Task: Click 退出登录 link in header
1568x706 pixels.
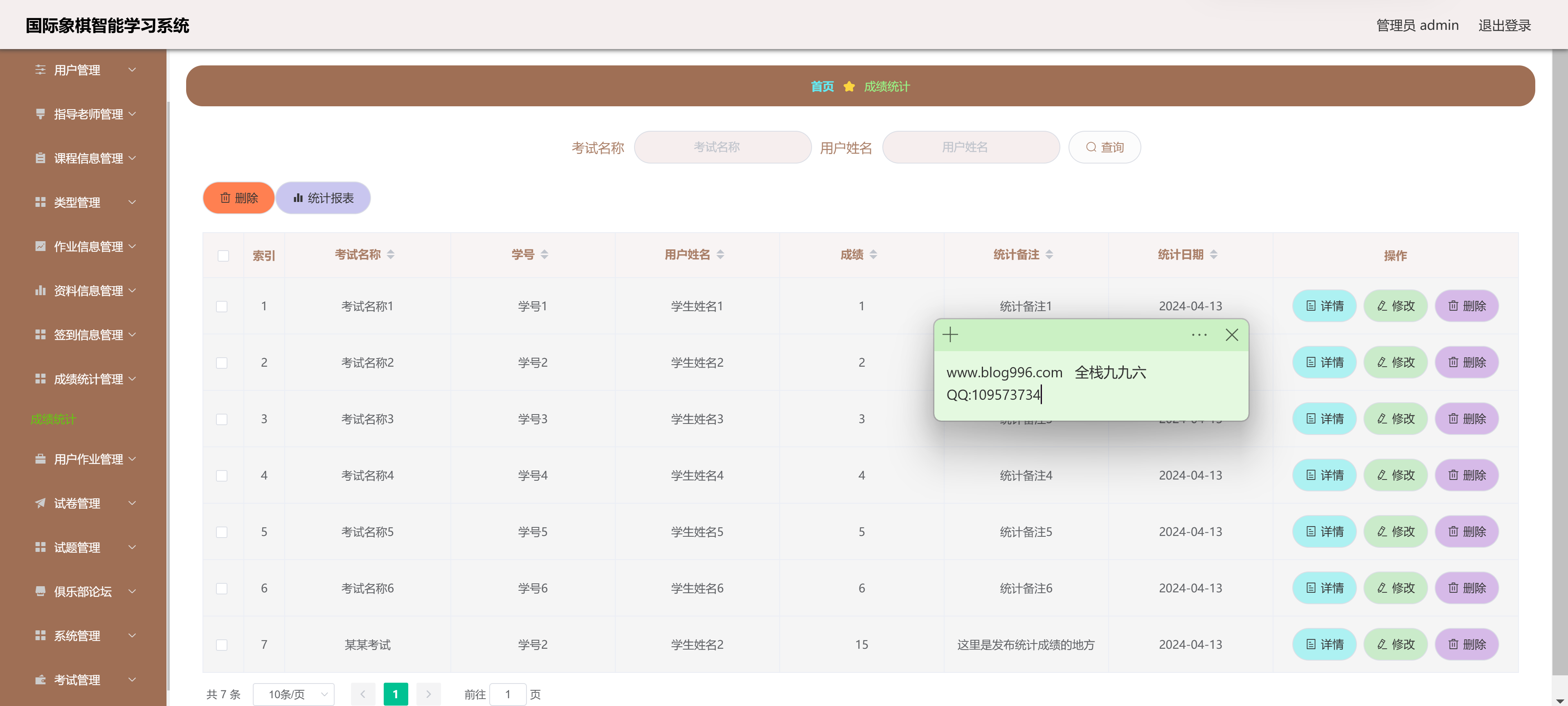Action: [x=1504, y=25]
